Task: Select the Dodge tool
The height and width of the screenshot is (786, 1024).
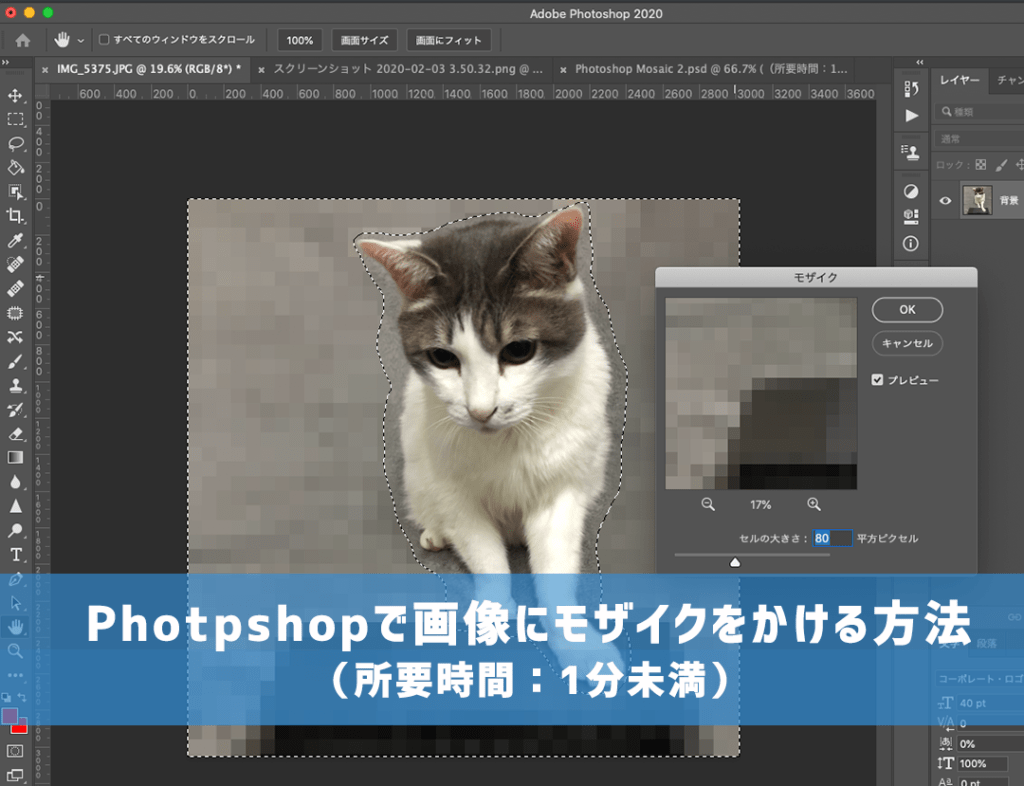Action: pos(15,530)
